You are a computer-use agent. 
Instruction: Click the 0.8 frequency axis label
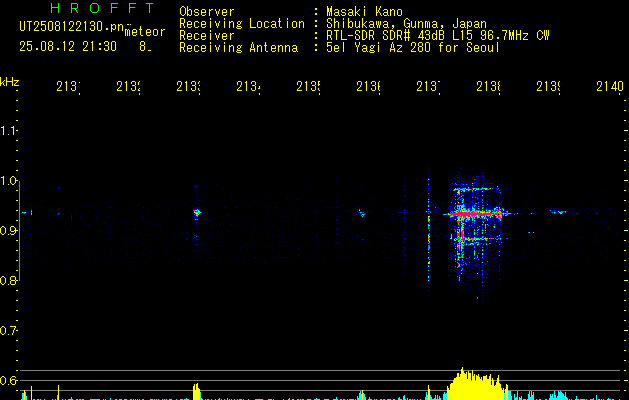coord(8,280)
